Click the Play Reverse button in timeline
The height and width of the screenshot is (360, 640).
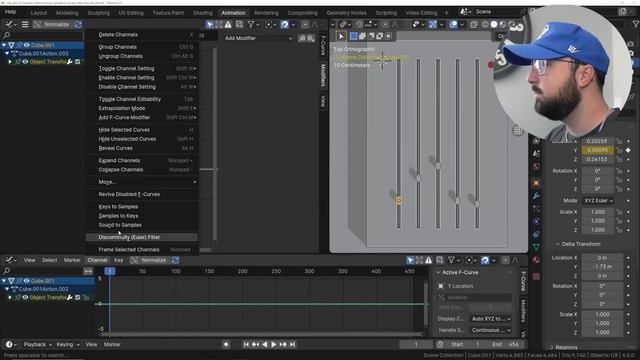(264, 344)
